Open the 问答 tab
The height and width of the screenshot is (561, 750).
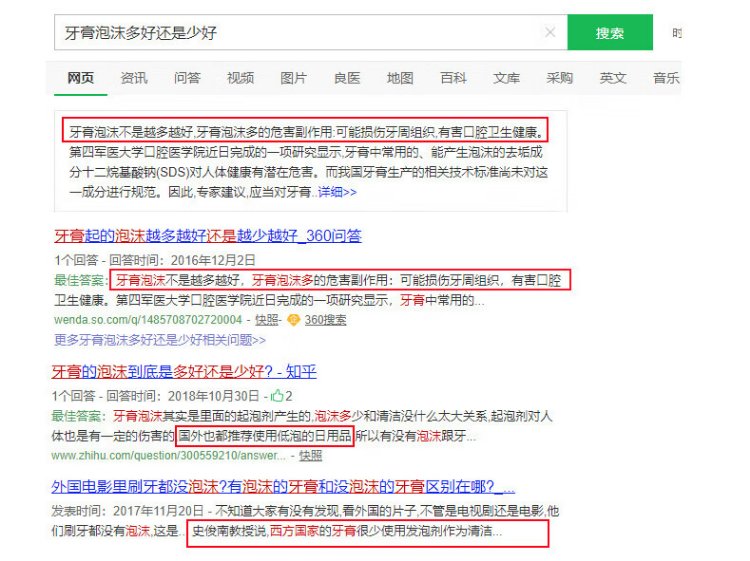187,79
